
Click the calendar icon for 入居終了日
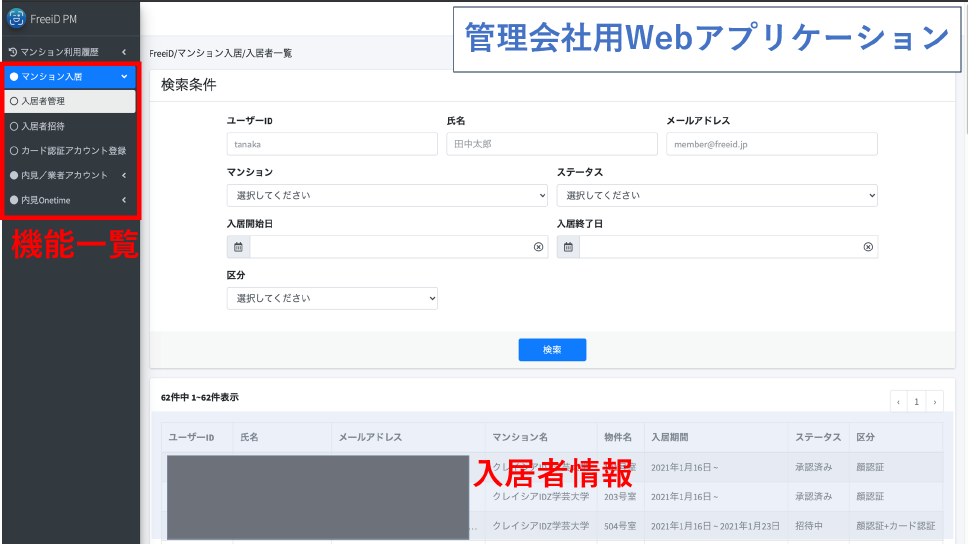tap(568, 247)
